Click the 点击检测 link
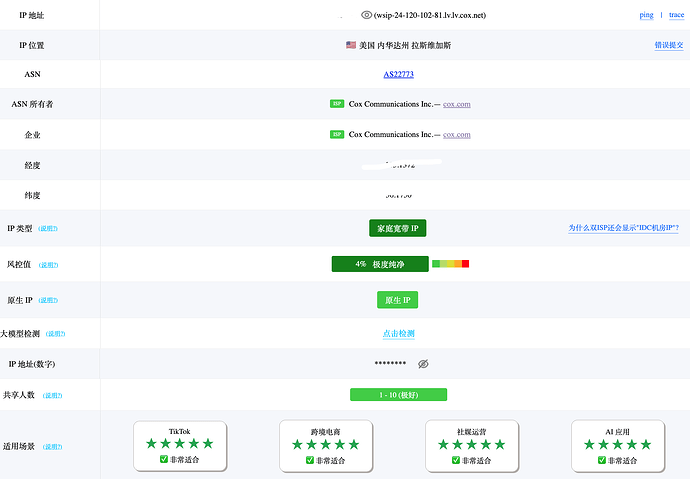 tap(398, 334)
